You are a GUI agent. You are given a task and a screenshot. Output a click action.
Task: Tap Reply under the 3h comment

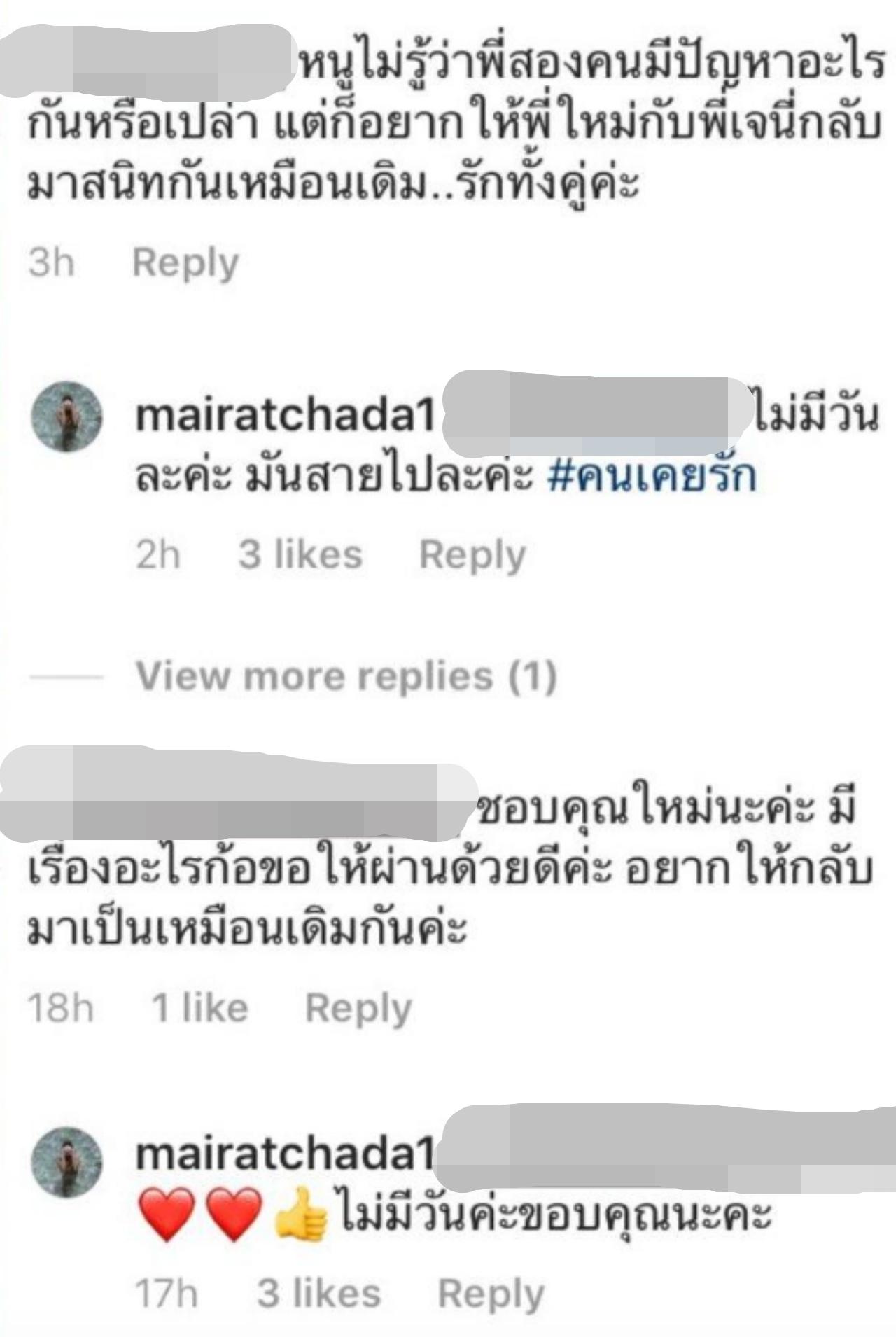tap(185, 264)
